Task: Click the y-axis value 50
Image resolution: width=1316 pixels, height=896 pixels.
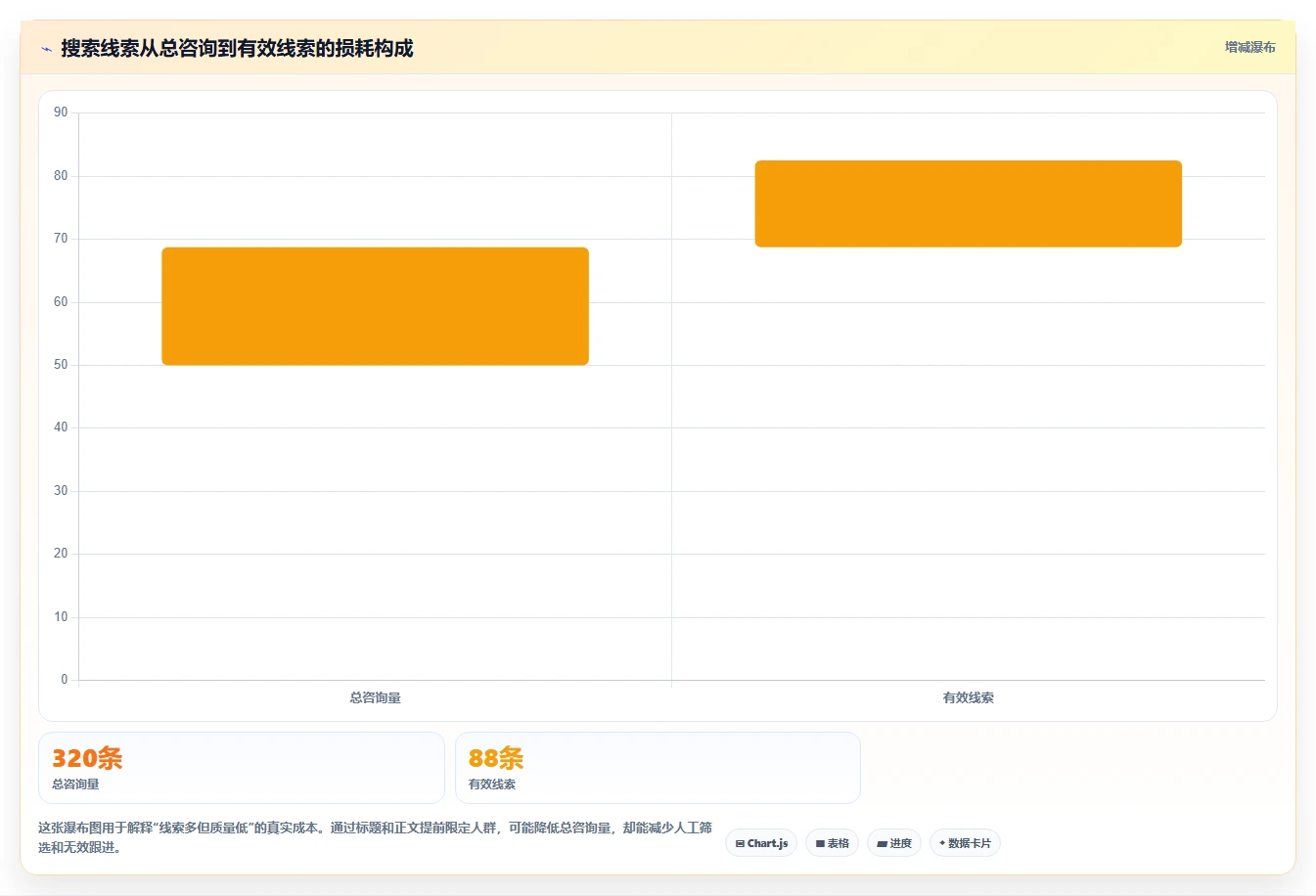Action: pyautogui.click(x=61, y=365)
